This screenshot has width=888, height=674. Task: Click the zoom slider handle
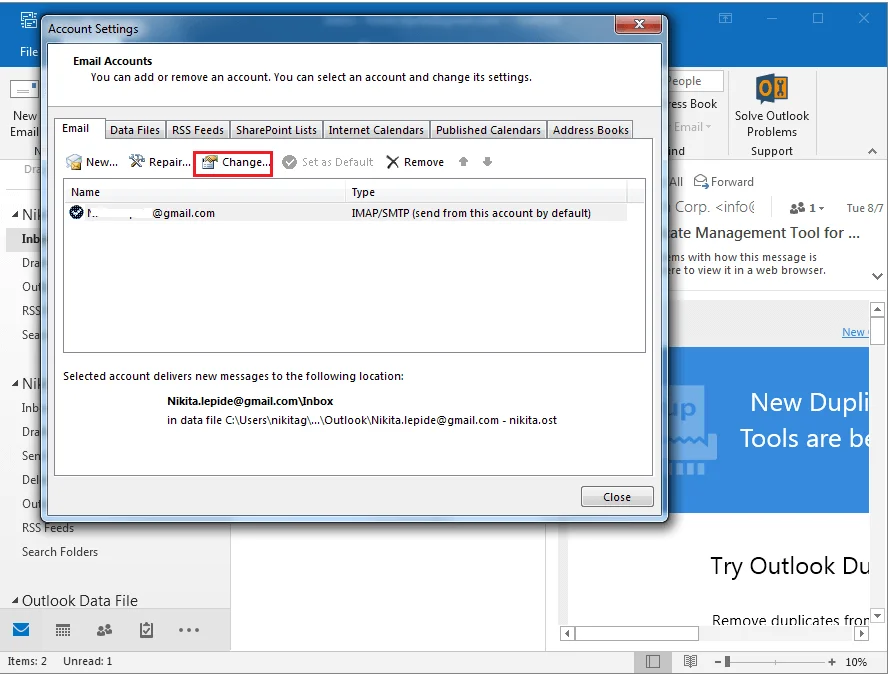[x=727, y=662]
